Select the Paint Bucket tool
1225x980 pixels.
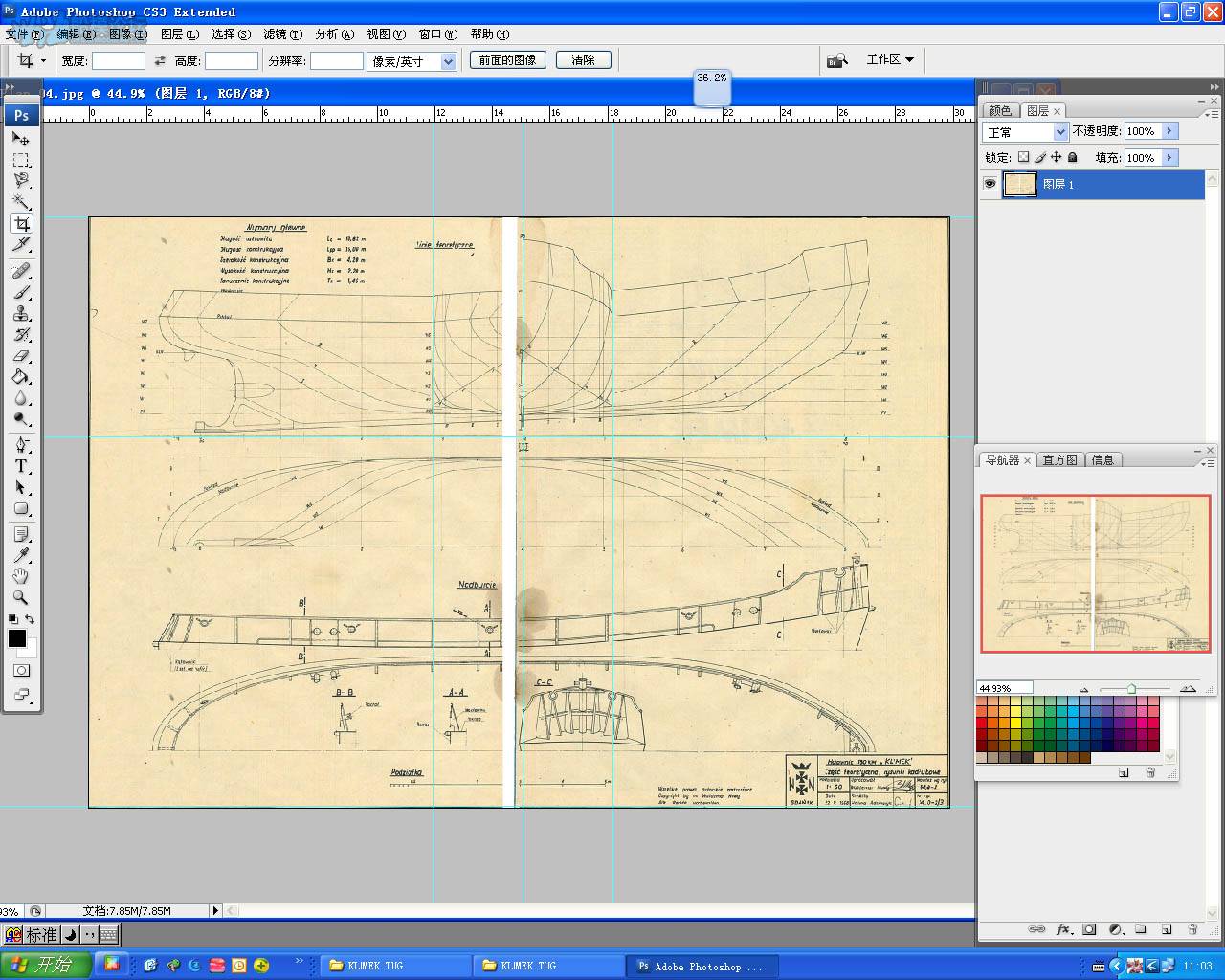point(21,377)
